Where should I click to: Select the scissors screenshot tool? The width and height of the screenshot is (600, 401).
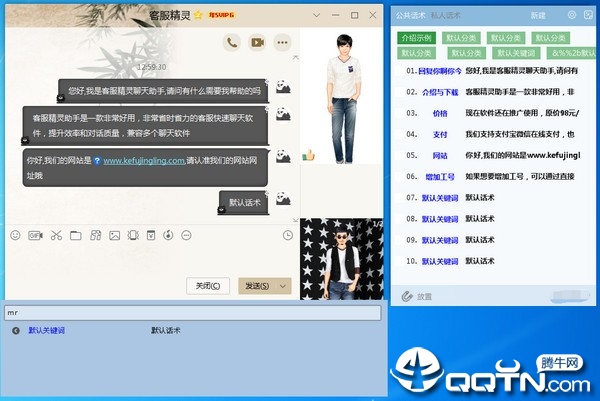[56, 235]
